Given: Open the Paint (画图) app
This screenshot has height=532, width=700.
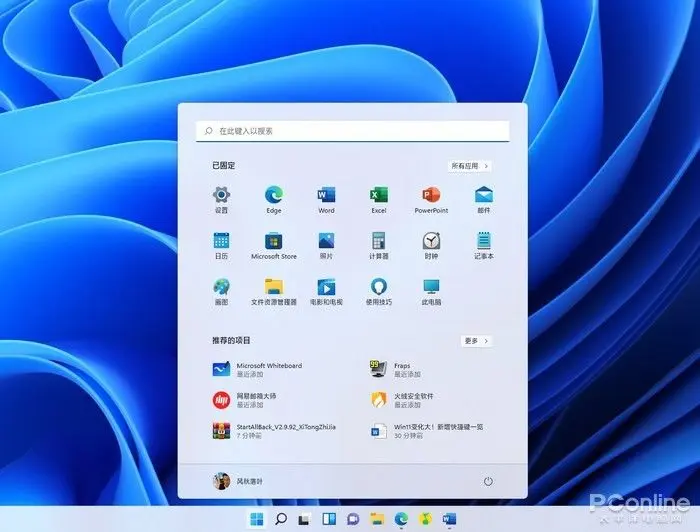Looking at the screenshot, I should pos(221,287).
